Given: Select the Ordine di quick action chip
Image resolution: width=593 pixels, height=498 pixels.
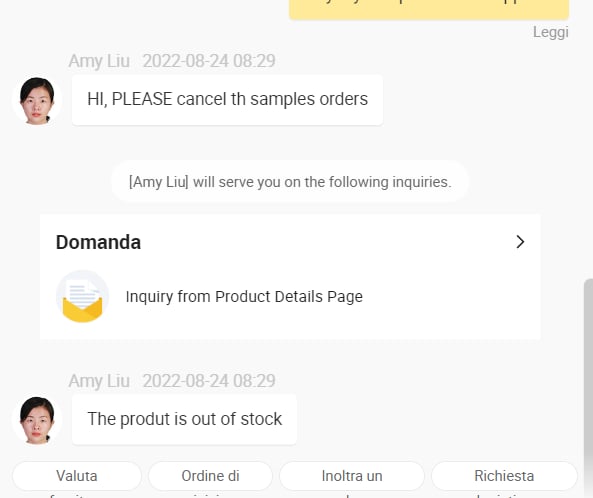Looking at the screenshot, I should pos(210,476).
